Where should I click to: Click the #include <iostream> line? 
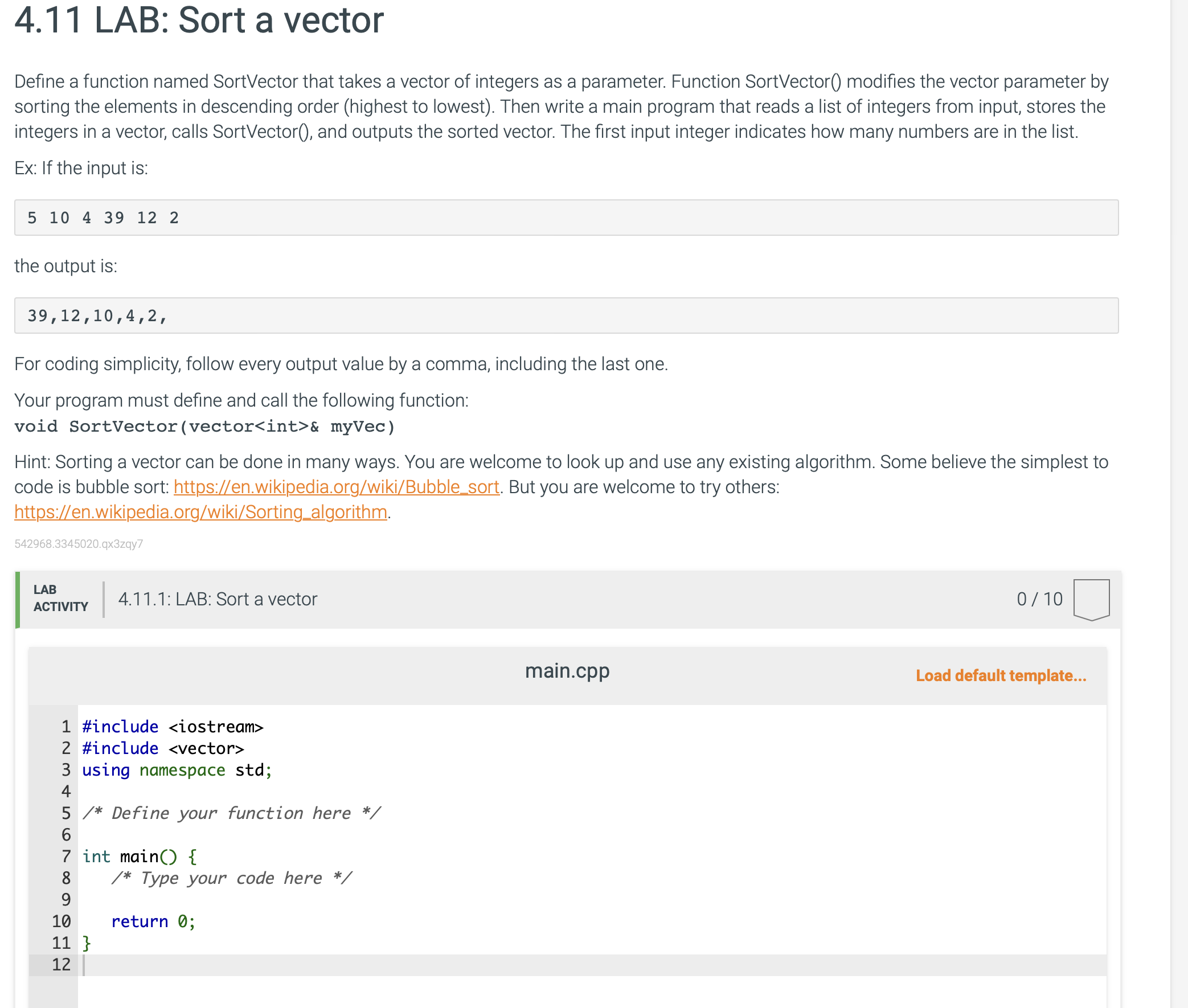coord(173,726)
